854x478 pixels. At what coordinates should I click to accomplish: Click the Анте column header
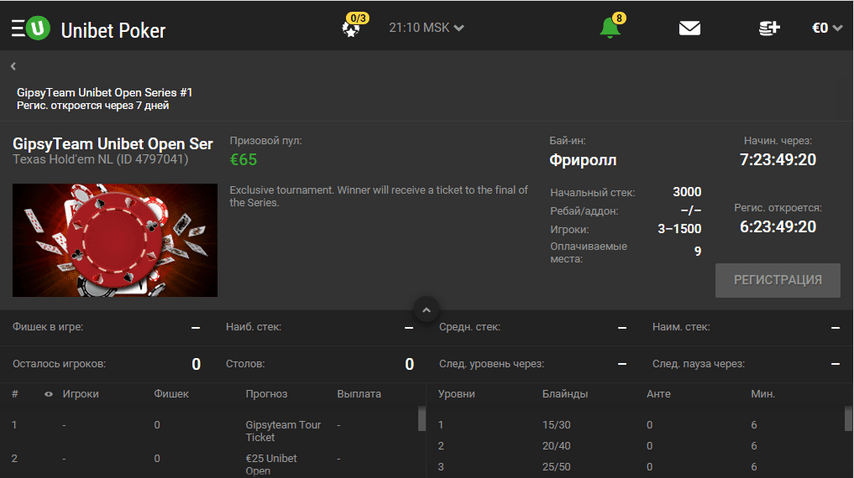(658, 394)
